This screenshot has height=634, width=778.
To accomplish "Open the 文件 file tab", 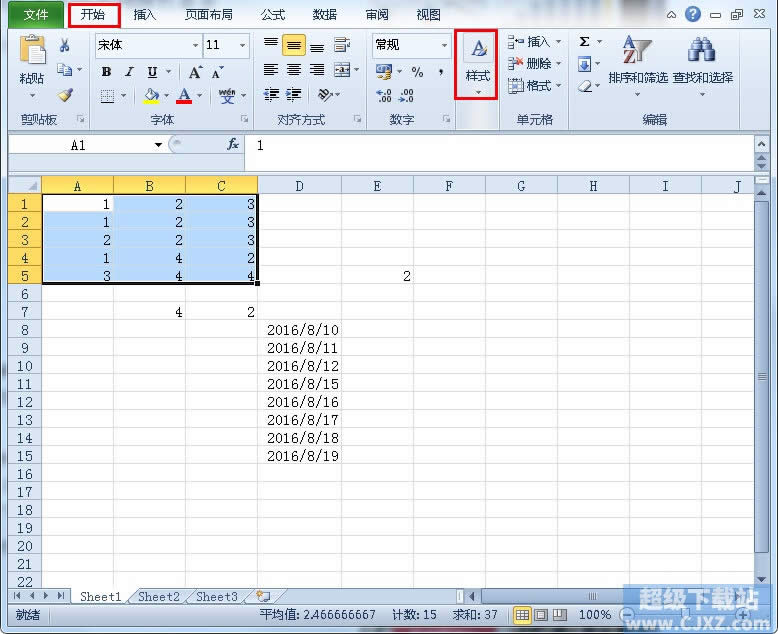I will click(36, 15).
